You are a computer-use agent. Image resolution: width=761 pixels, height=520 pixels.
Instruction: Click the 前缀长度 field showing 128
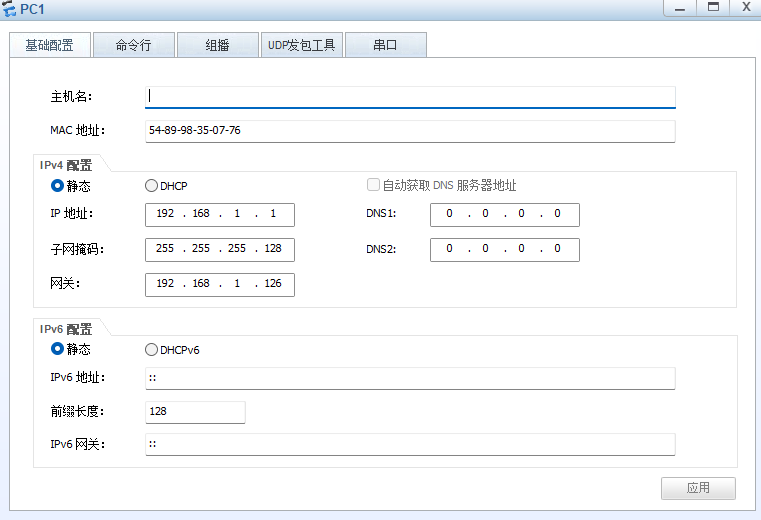(195, 412)
